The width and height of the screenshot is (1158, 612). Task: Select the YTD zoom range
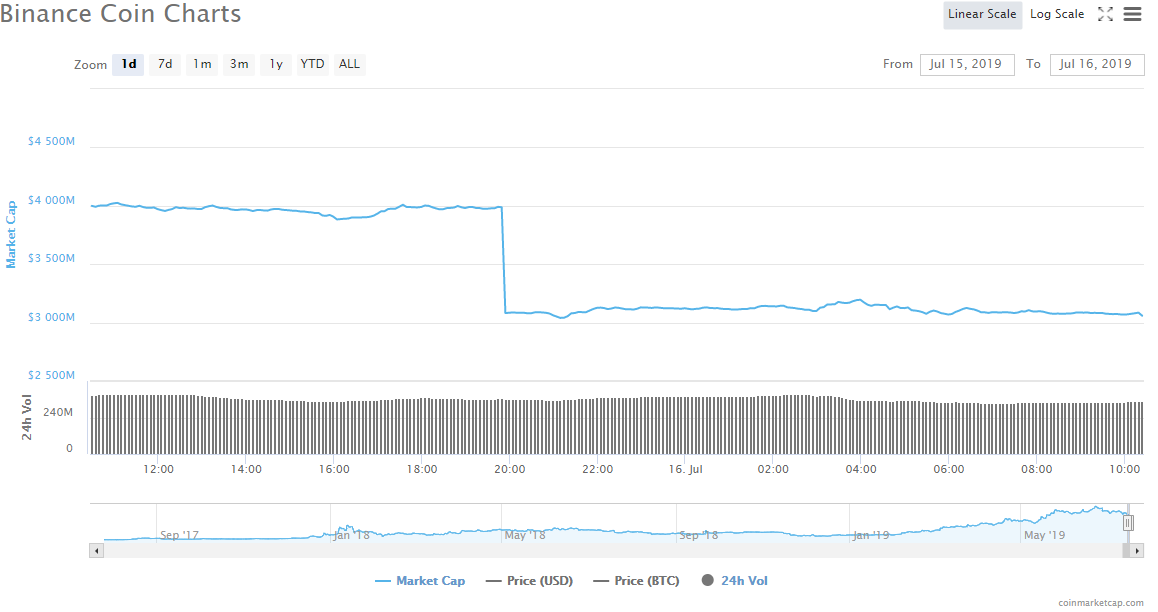pos(312,64)
